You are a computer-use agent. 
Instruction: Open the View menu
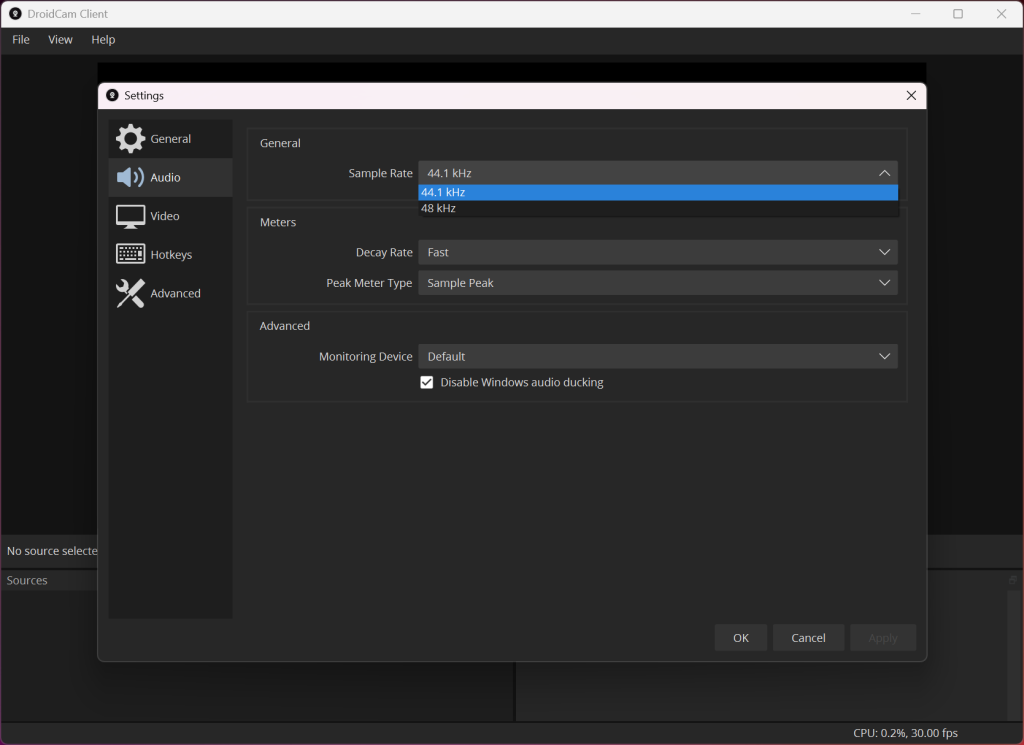60,40
